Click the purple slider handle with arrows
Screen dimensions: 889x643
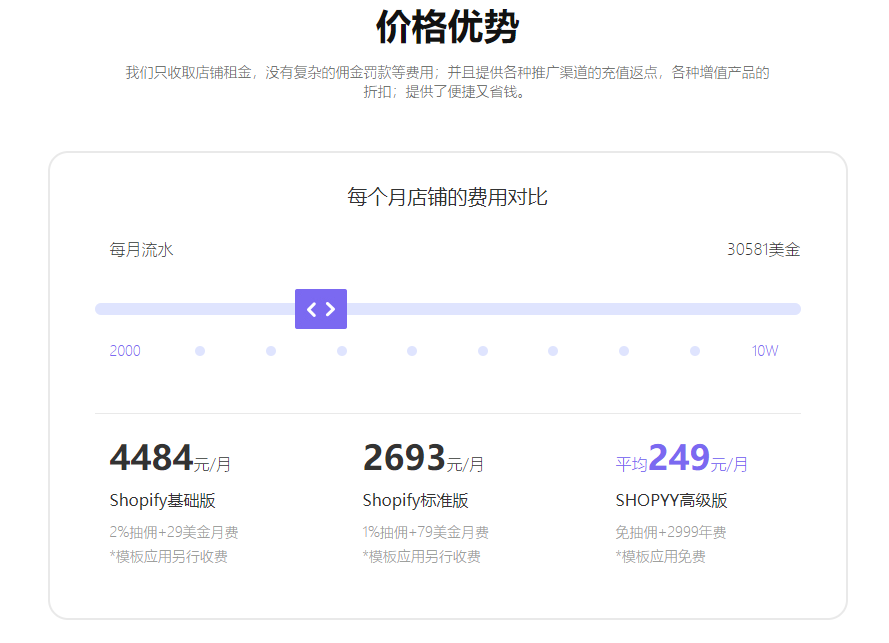[x=321, y=309]
